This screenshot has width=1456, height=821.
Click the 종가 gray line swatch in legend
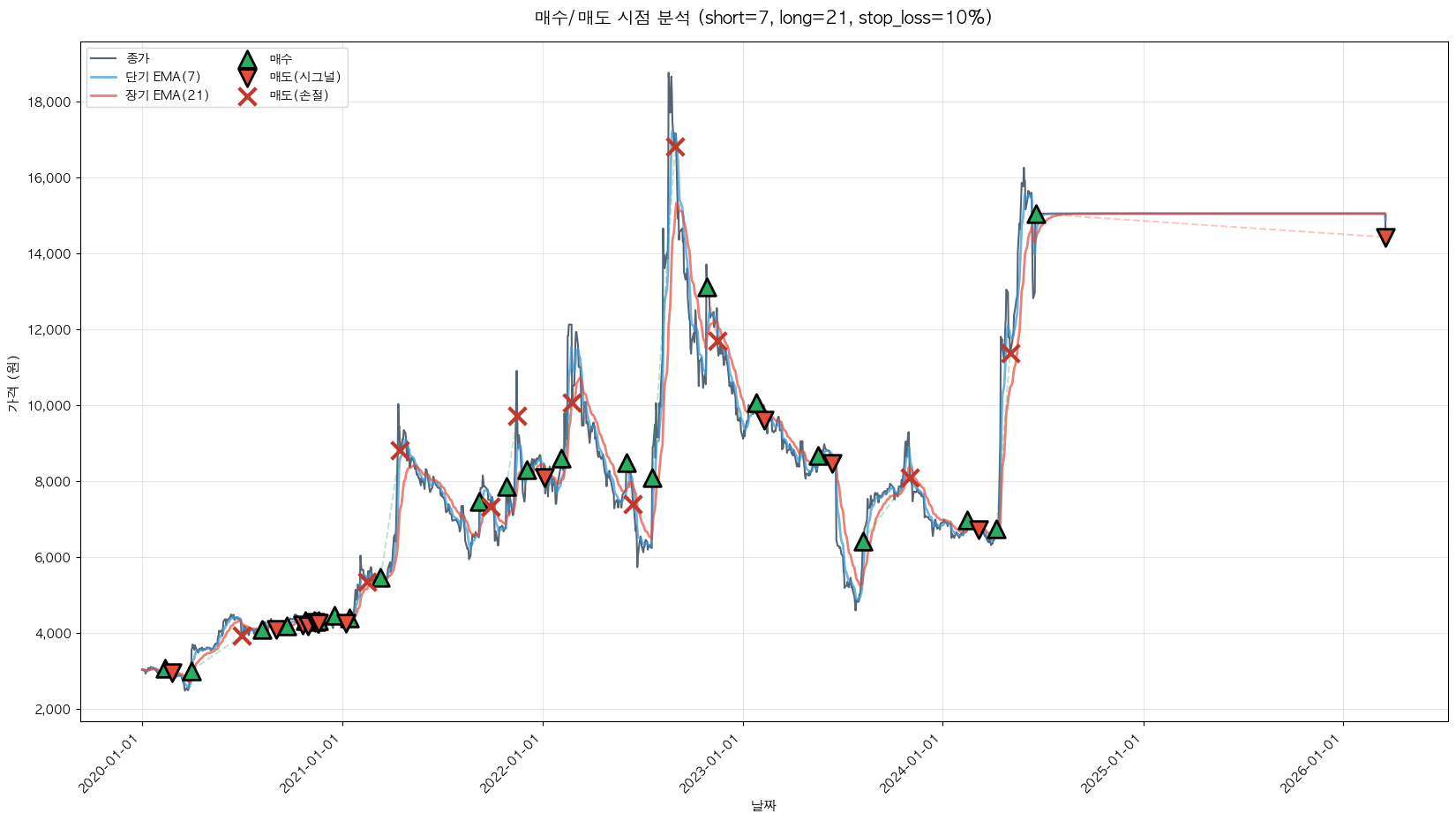point(103,59)
